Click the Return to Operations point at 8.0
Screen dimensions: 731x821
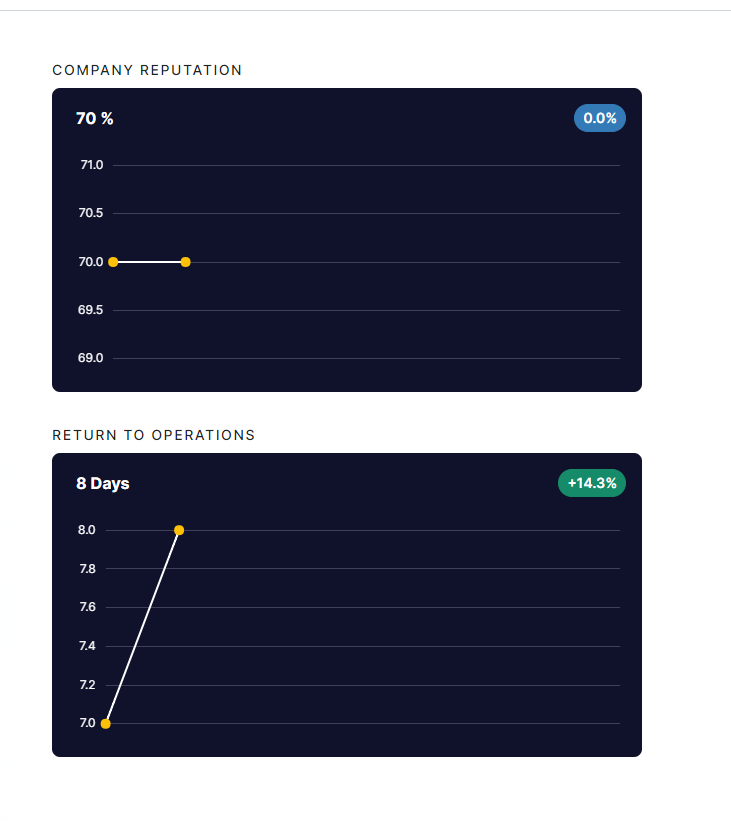point(179,530)
